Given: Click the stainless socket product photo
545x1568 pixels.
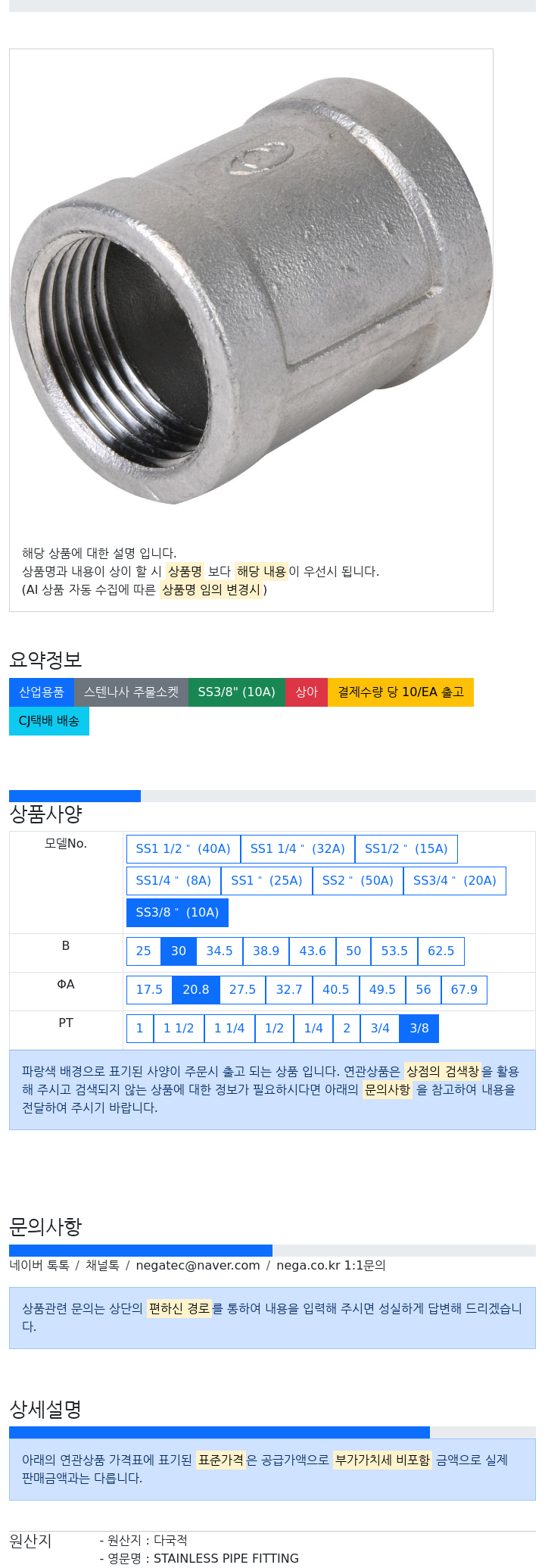Looking at the screenshot, I should pos(251,292).
